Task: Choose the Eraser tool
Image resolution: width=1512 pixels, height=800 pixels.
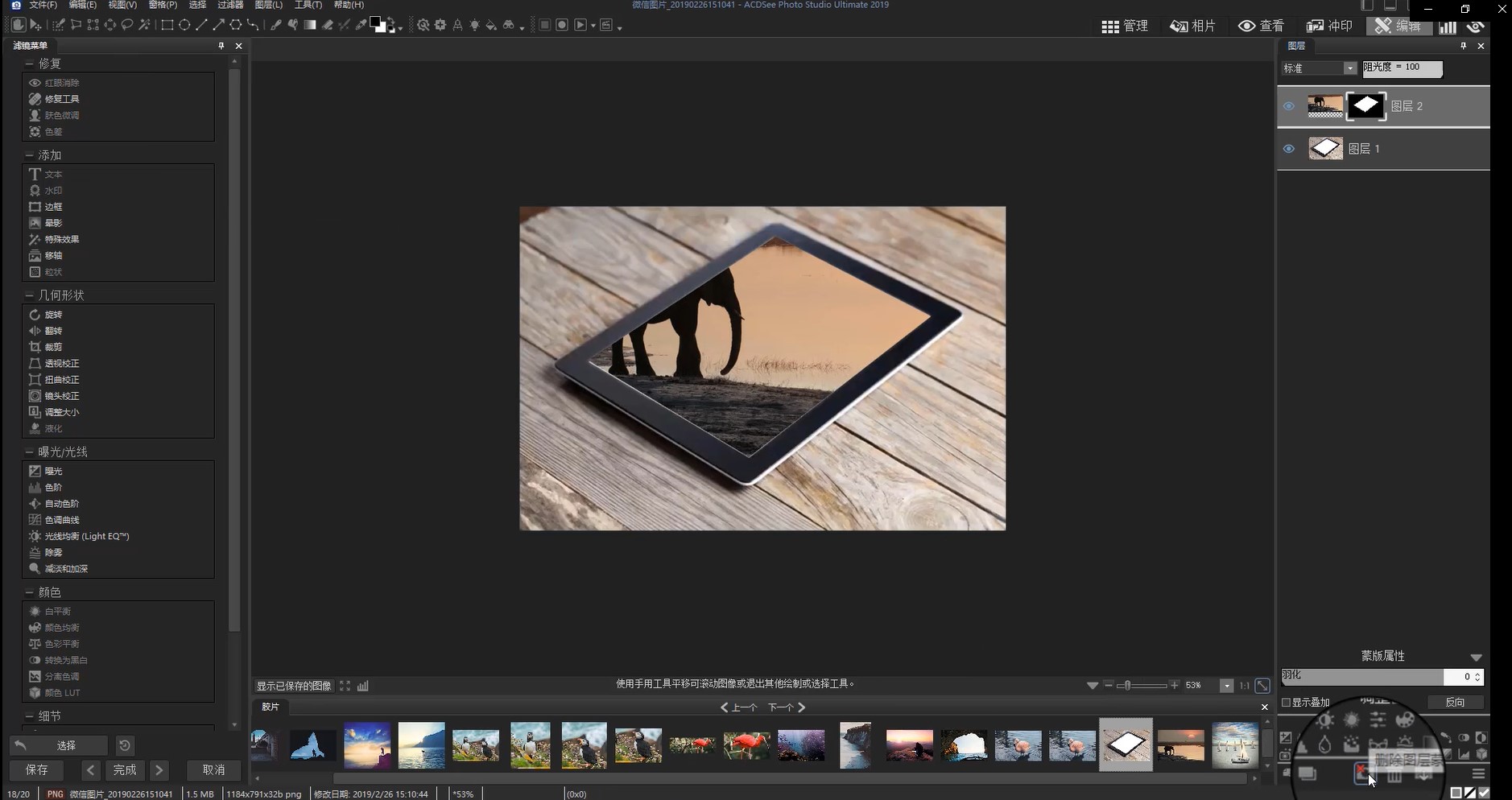Action: (x=328, y=25)
